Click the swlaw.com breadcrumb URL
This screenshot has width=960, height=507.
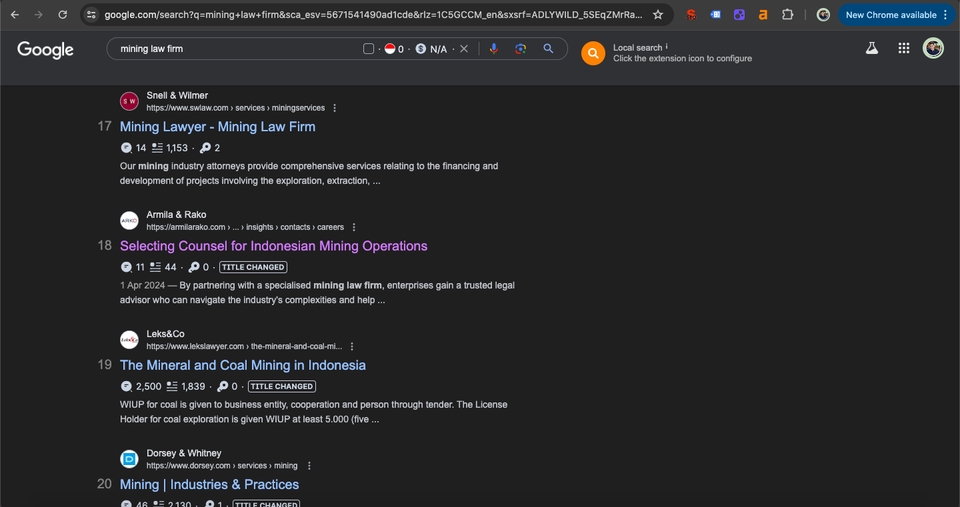click(236, 108)
